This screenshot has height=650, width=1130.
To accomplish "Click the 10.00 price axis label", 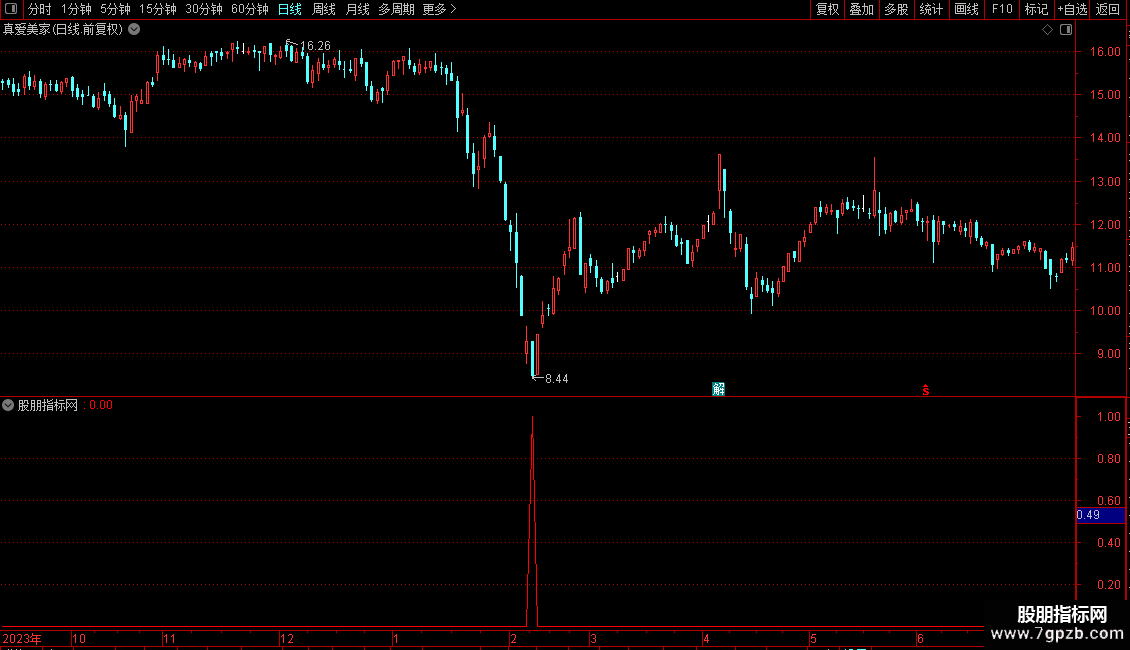I will (x=1105, y=311).
